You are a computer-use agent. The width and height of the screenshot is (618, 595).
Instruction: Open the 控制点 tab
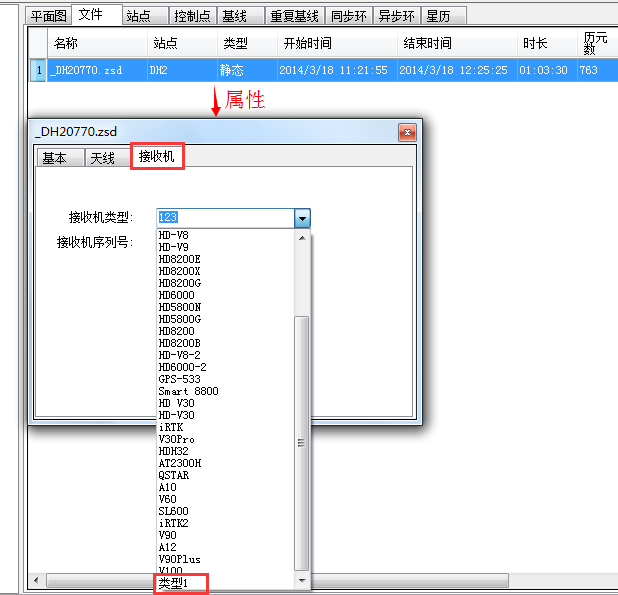coord(193,16)
